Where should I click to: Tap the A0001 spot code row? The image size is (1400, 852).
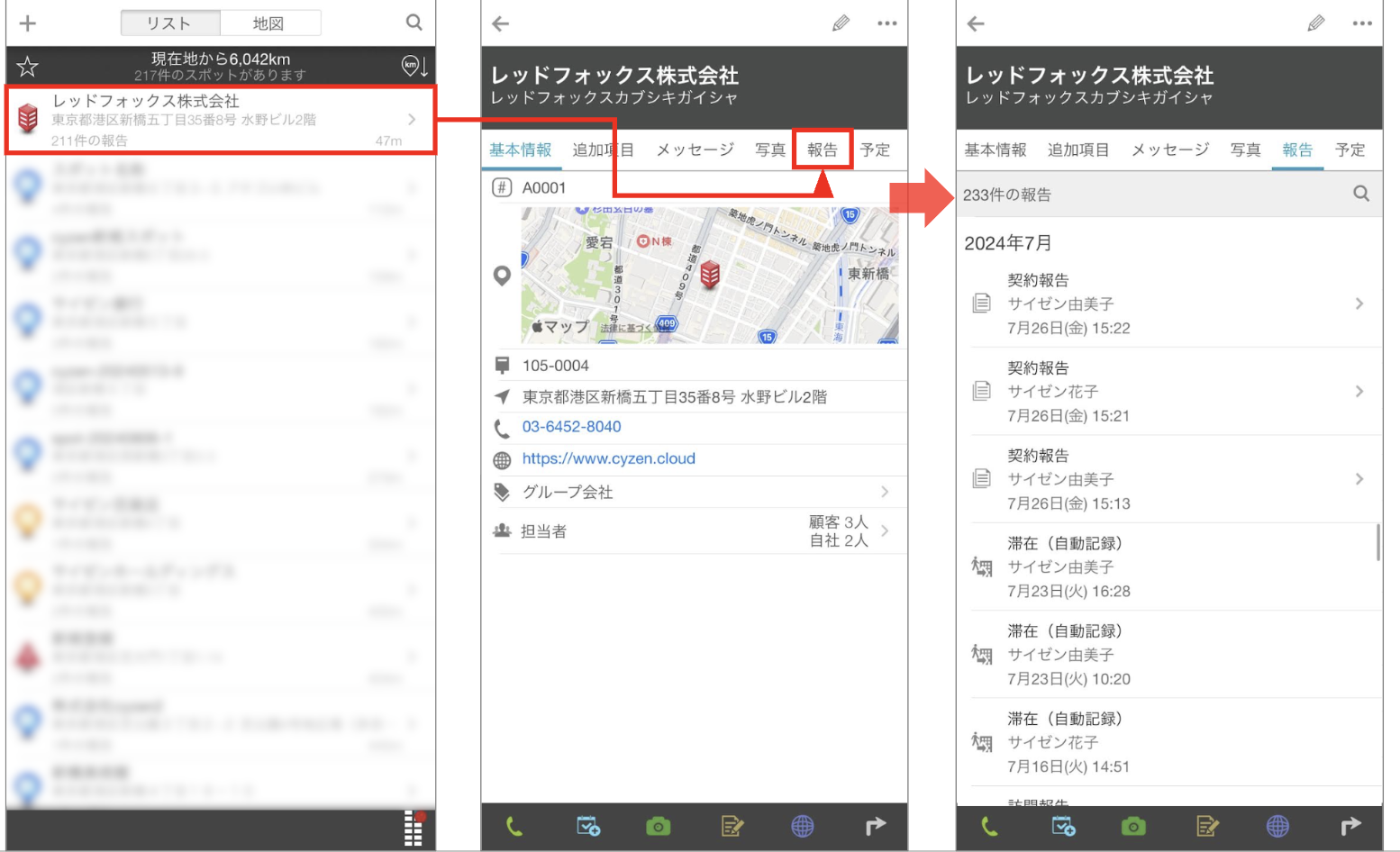[x=695, y=187]
